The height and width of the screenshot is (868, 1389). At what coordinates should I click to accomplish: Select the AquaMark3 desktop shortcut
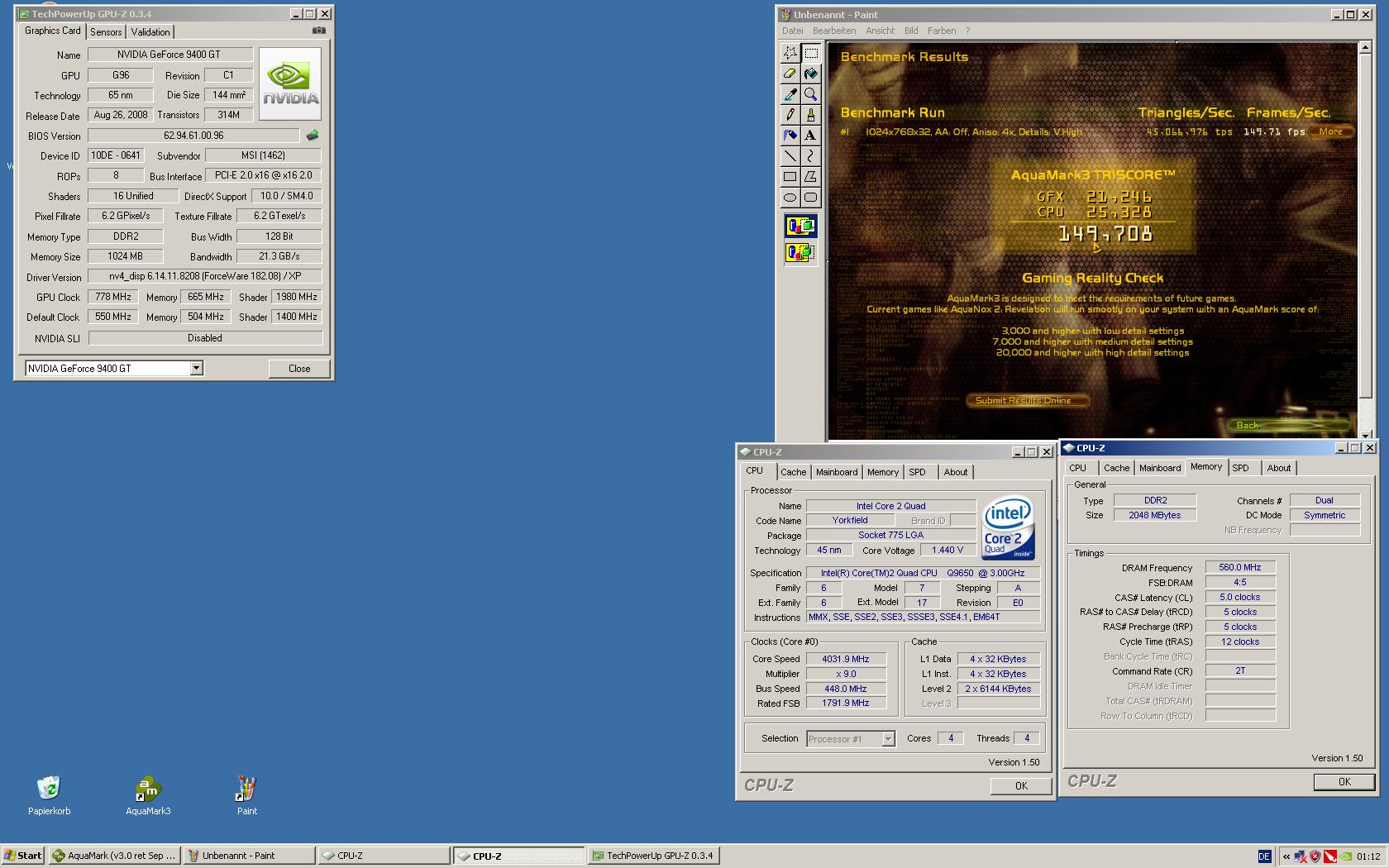pos(148,795)
